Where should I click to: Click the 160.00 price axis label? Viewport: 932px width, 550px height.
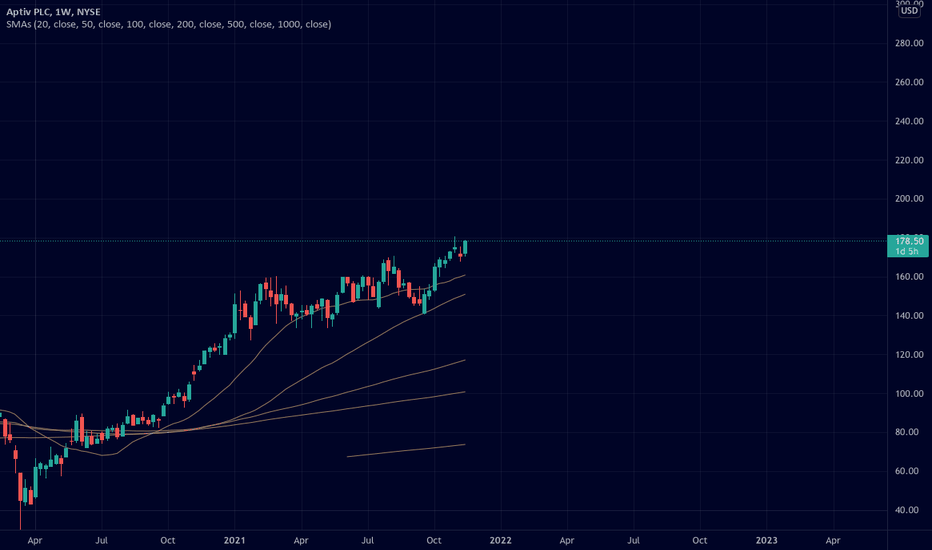(909, 276)
